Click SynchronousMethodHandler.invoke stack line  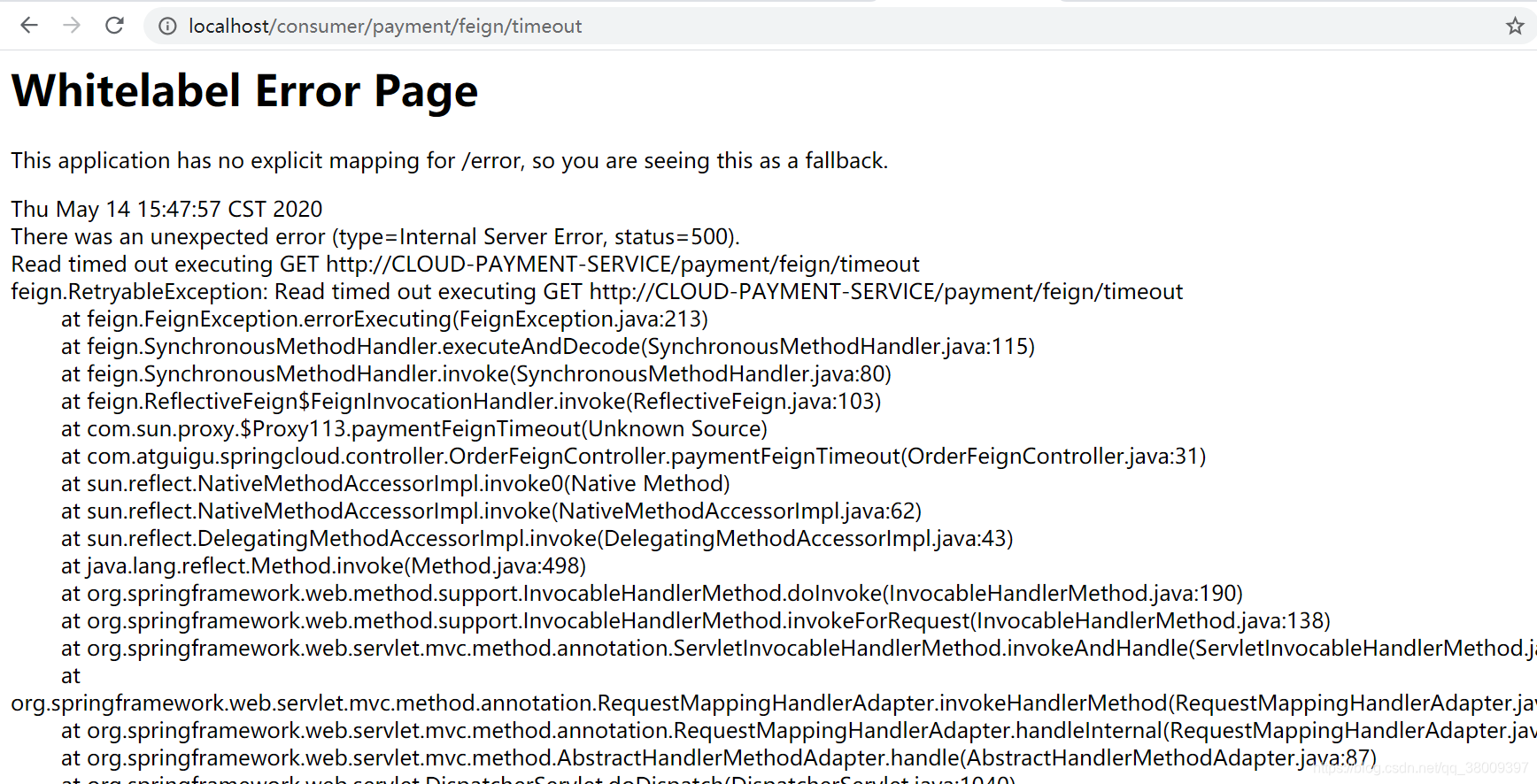click(x=476, y=373)
